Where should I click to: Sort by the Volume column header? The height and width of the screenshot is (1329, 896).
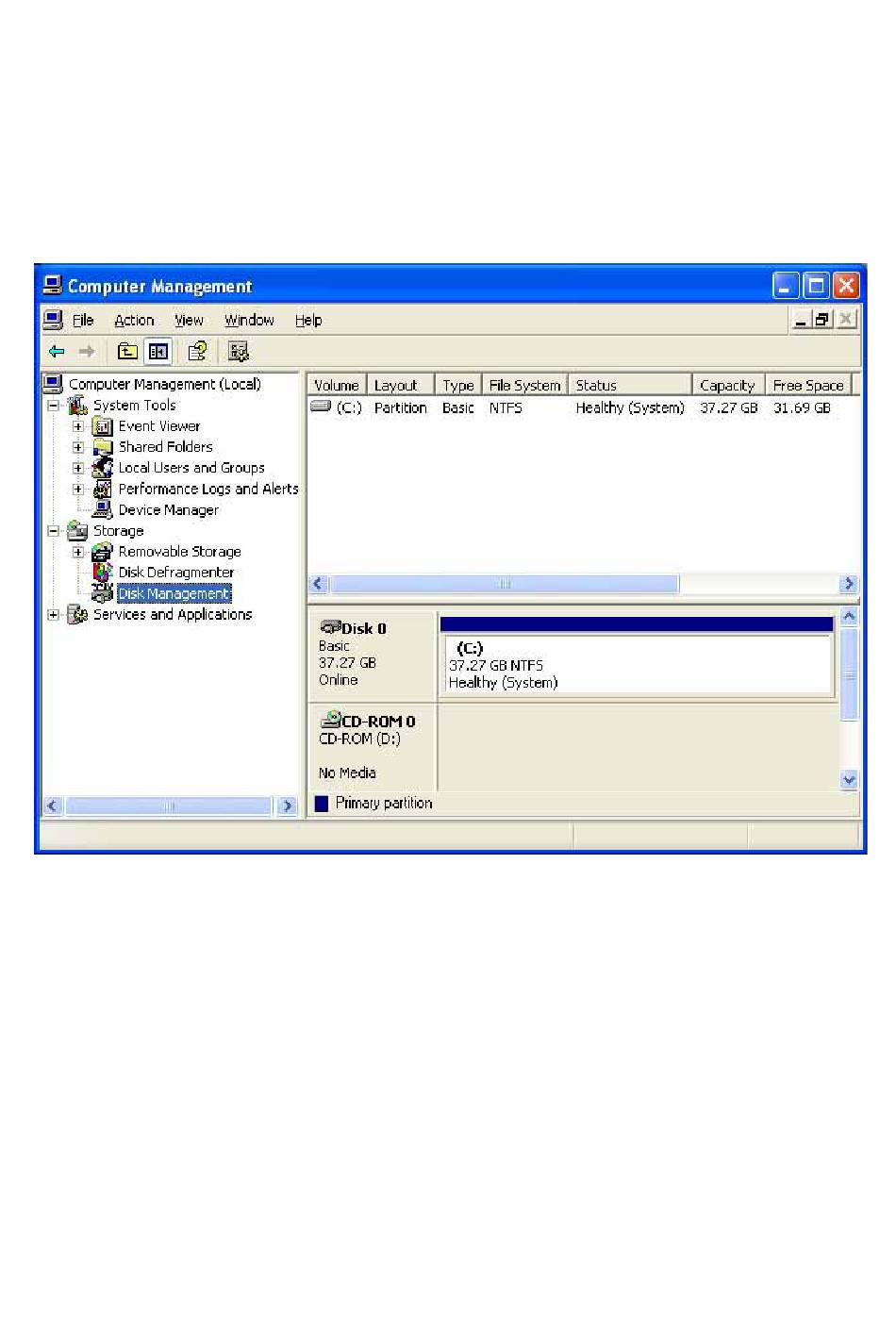337,385
